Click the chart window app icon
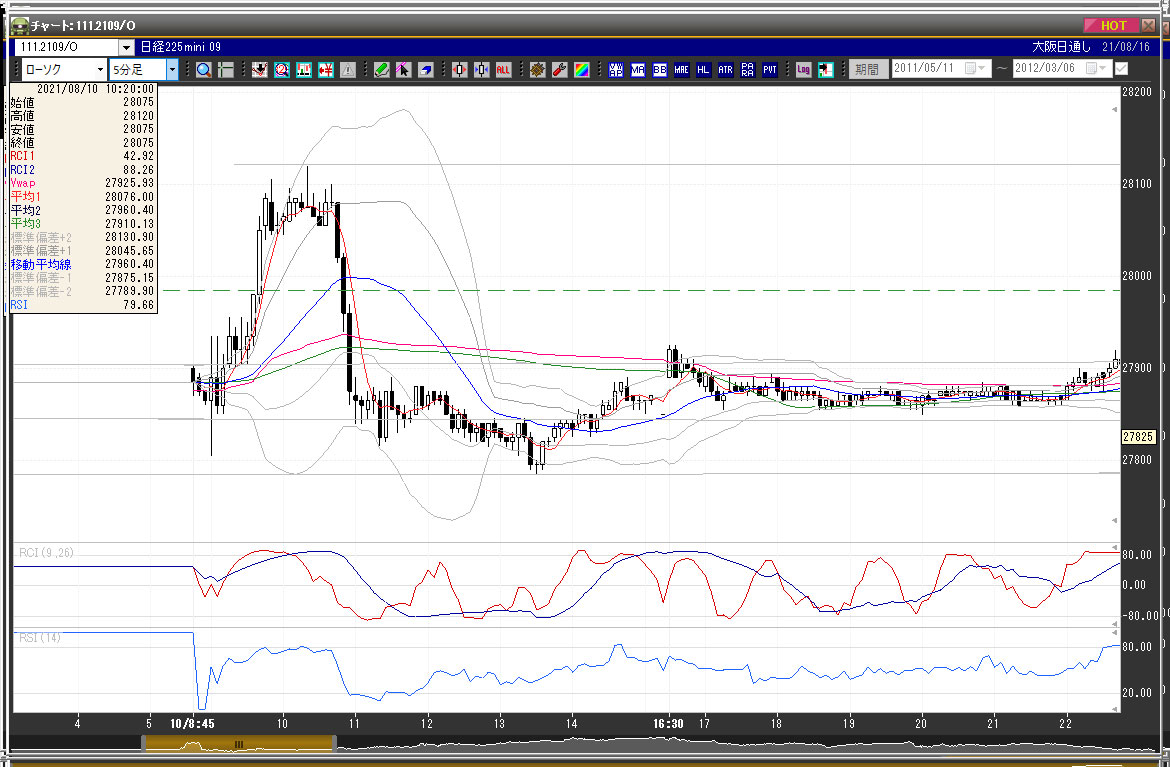 [x=19, y=25]
